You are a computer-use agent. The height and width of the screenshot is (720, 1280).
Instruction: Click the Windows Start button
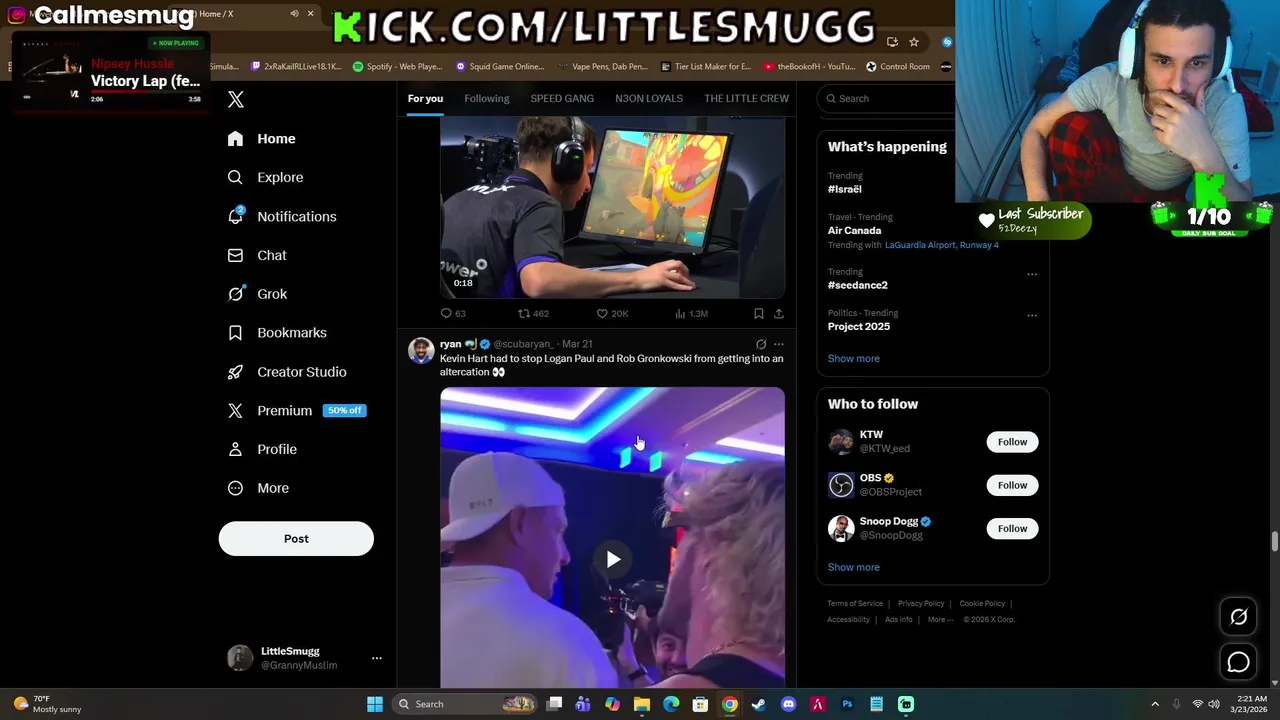tap(375, 704)
